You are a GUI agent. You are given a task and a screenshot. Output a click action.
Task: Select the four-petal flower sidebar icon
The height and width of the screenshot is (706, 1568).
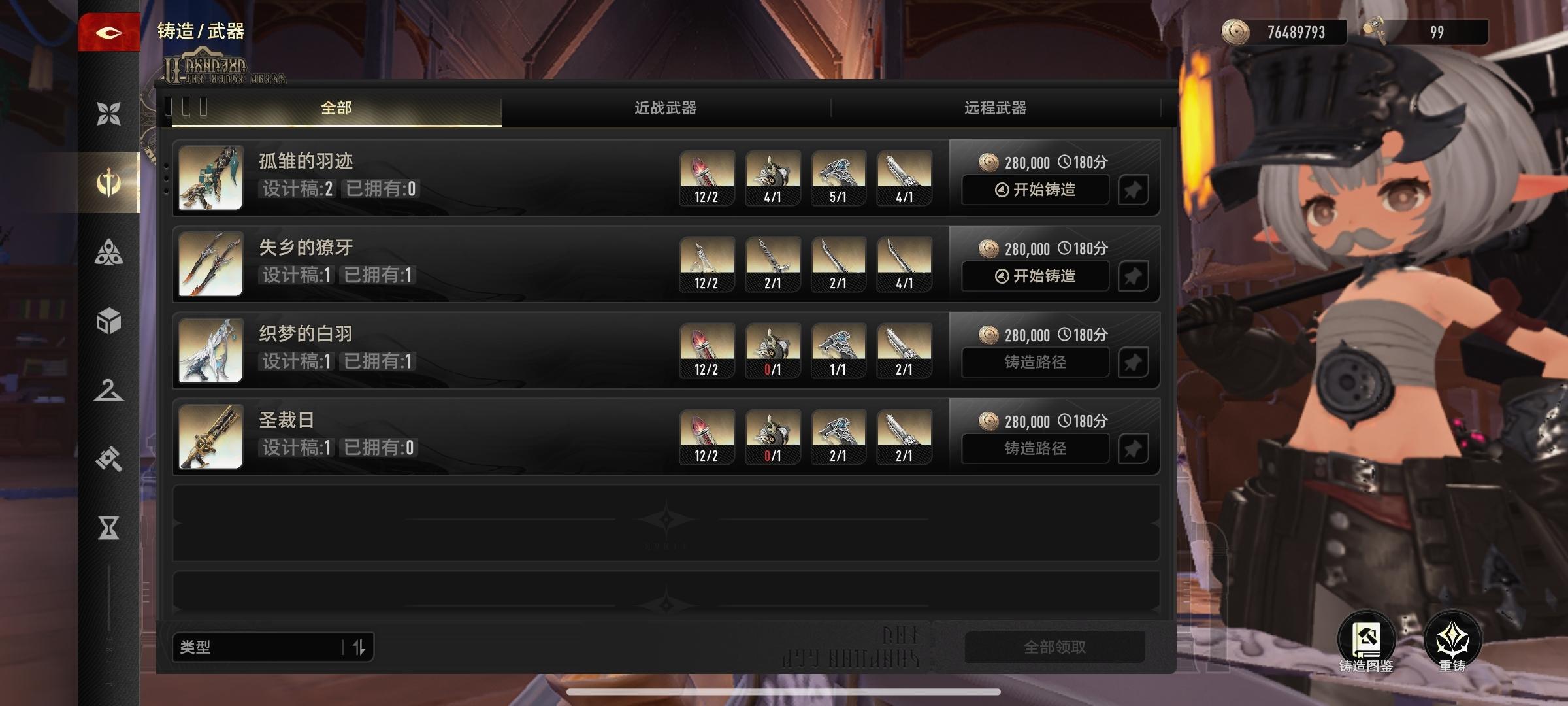108,114
